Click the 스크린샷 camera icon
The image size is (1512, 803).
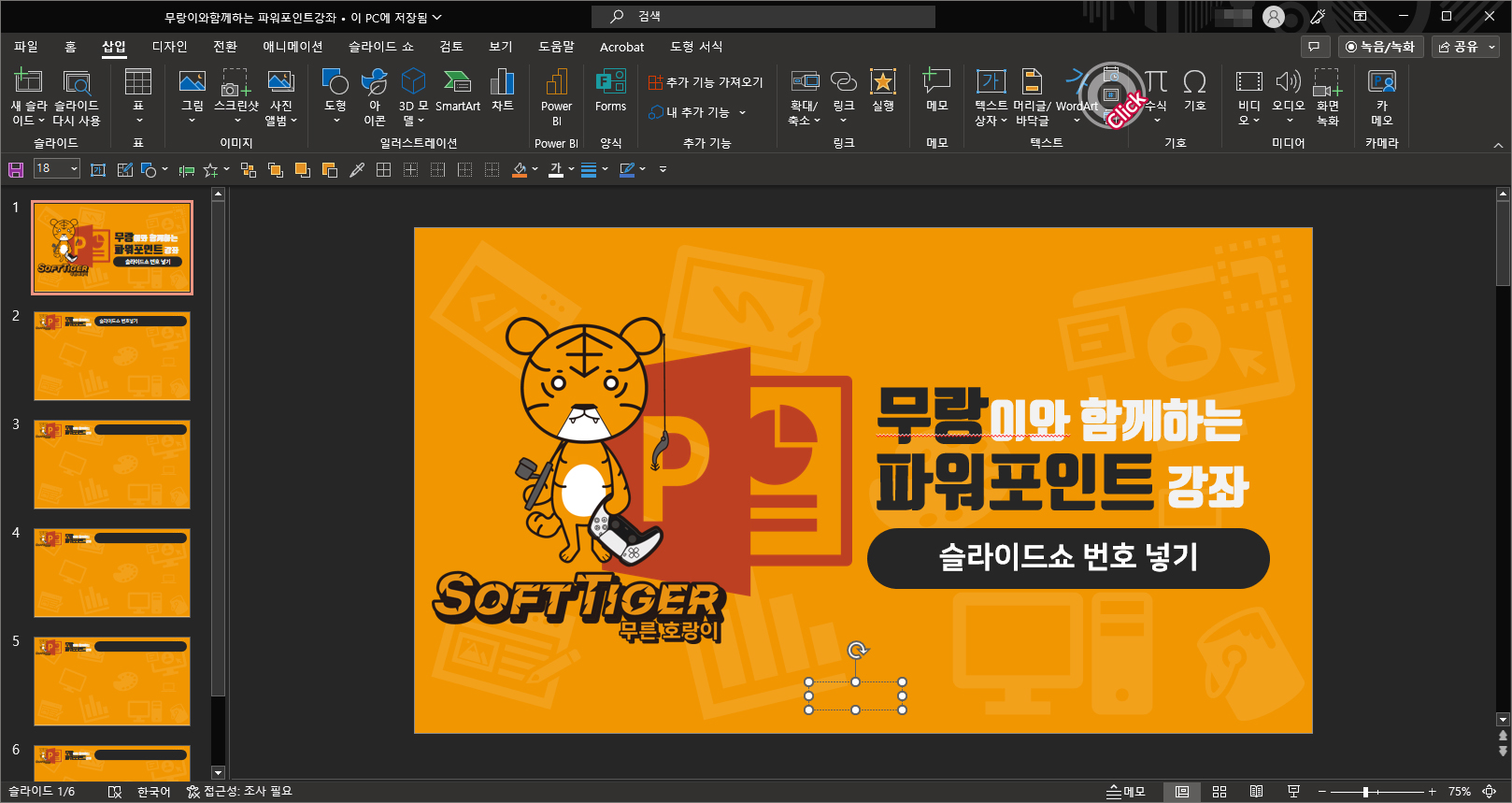pos(235,82)
